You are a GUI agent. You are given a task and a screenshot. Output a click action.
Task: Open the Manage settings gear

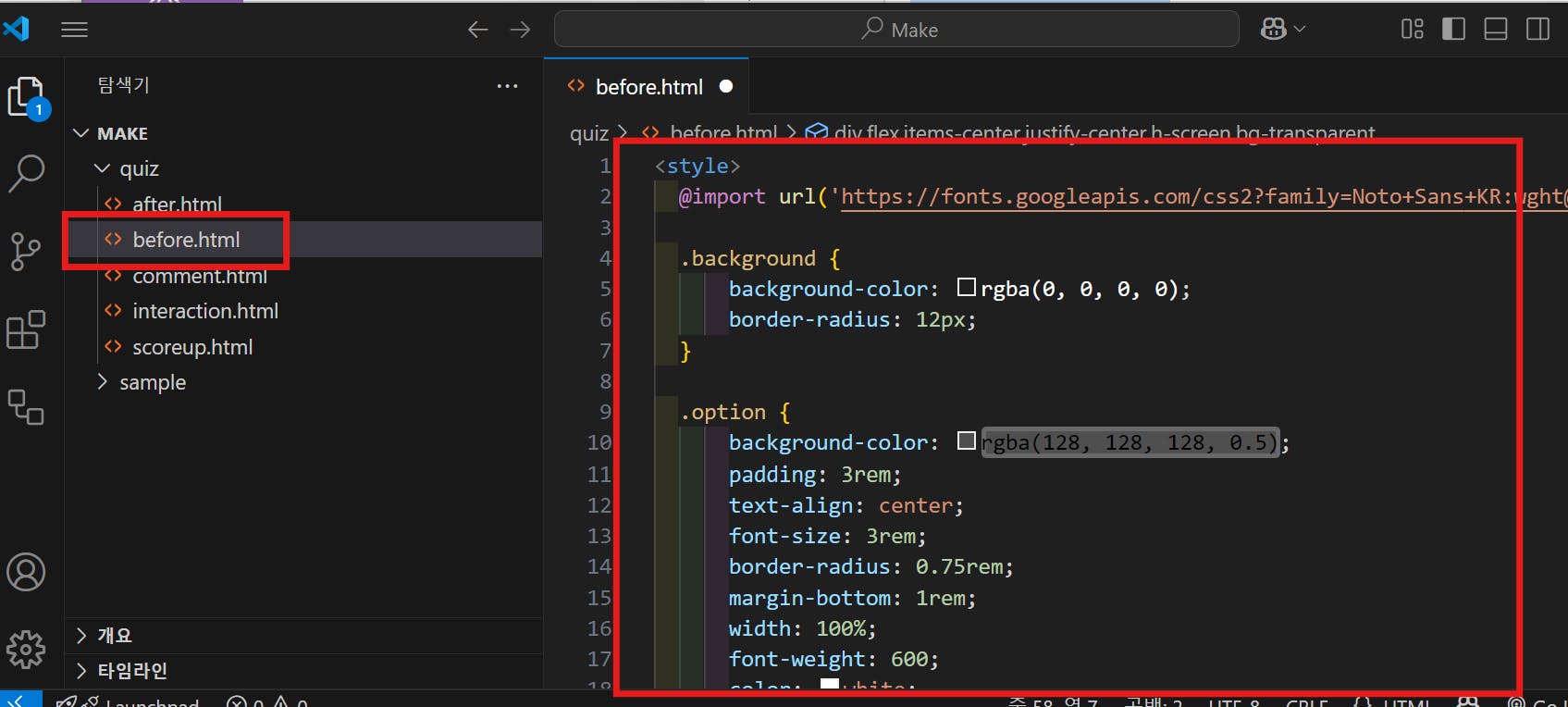25,650
